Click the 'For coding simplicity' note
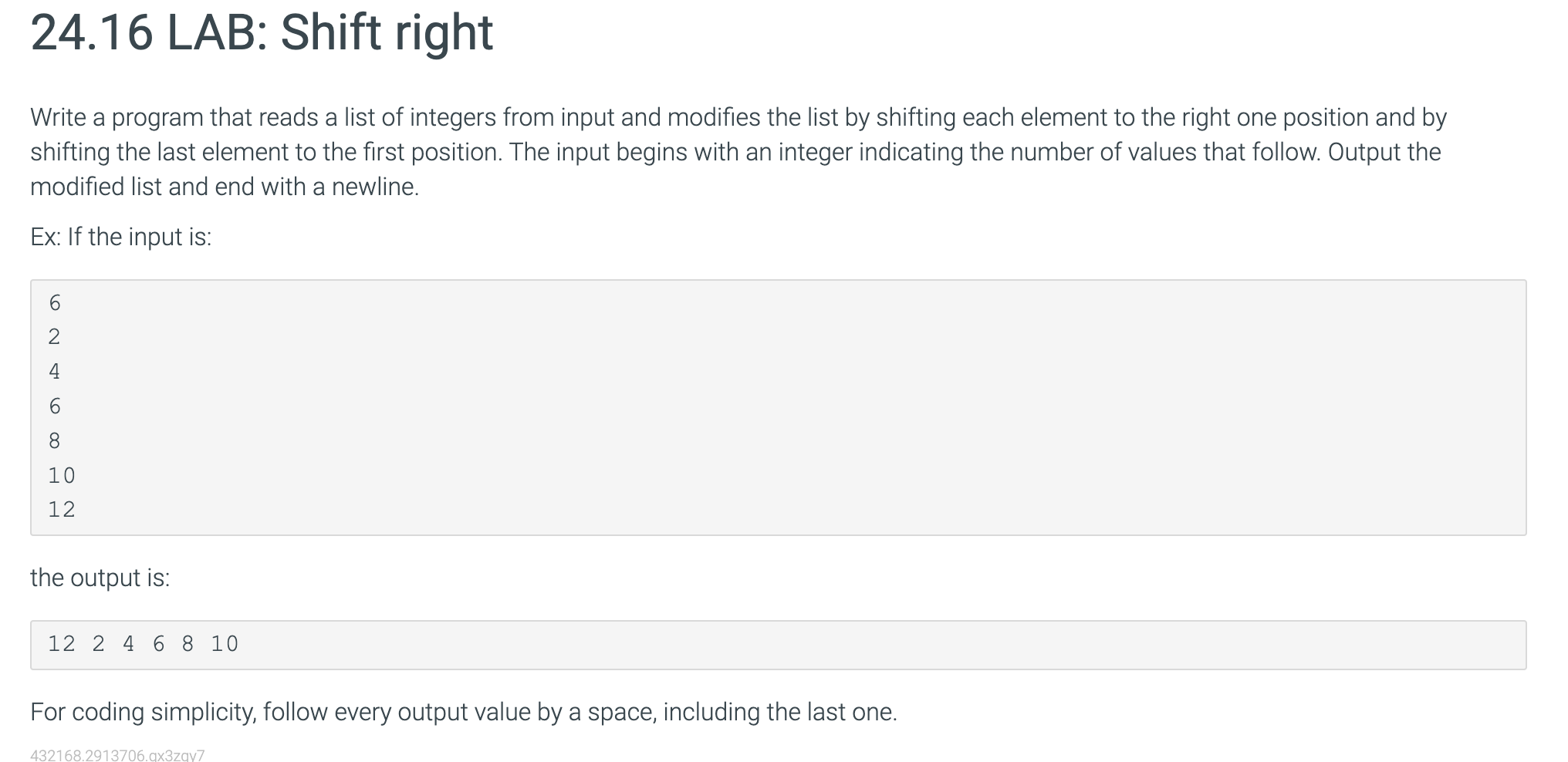The height and width of the screenshot is (762, 1568). pos(464,712)
